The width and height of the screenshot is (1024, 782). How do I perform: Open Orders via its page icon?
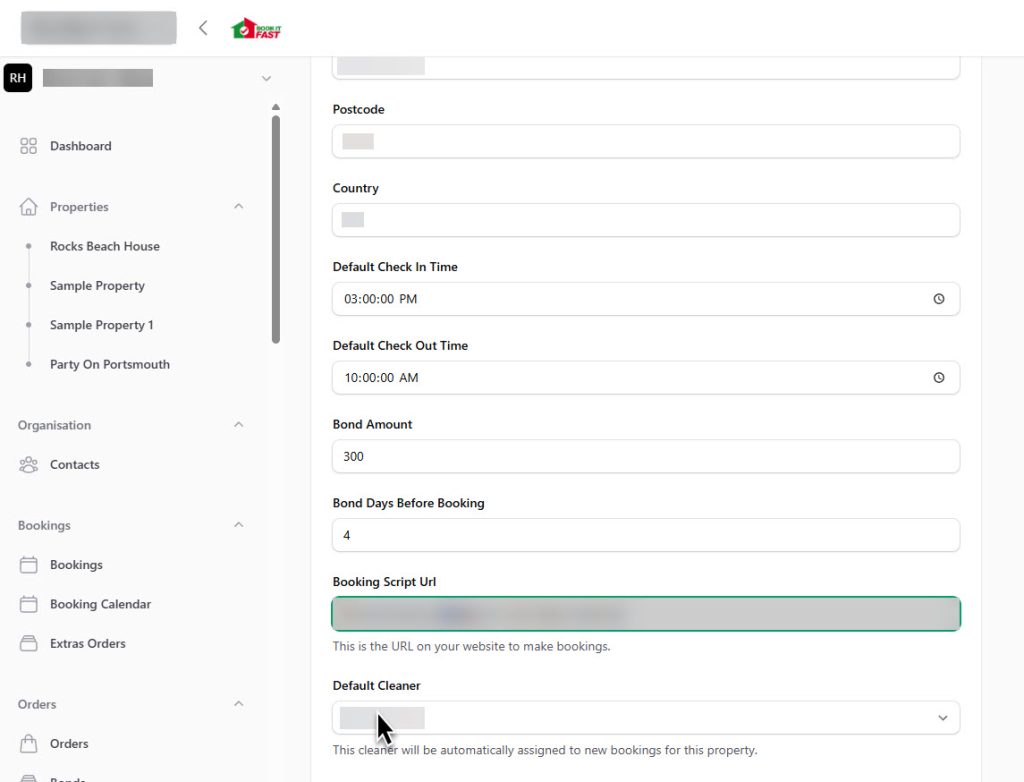28,743
